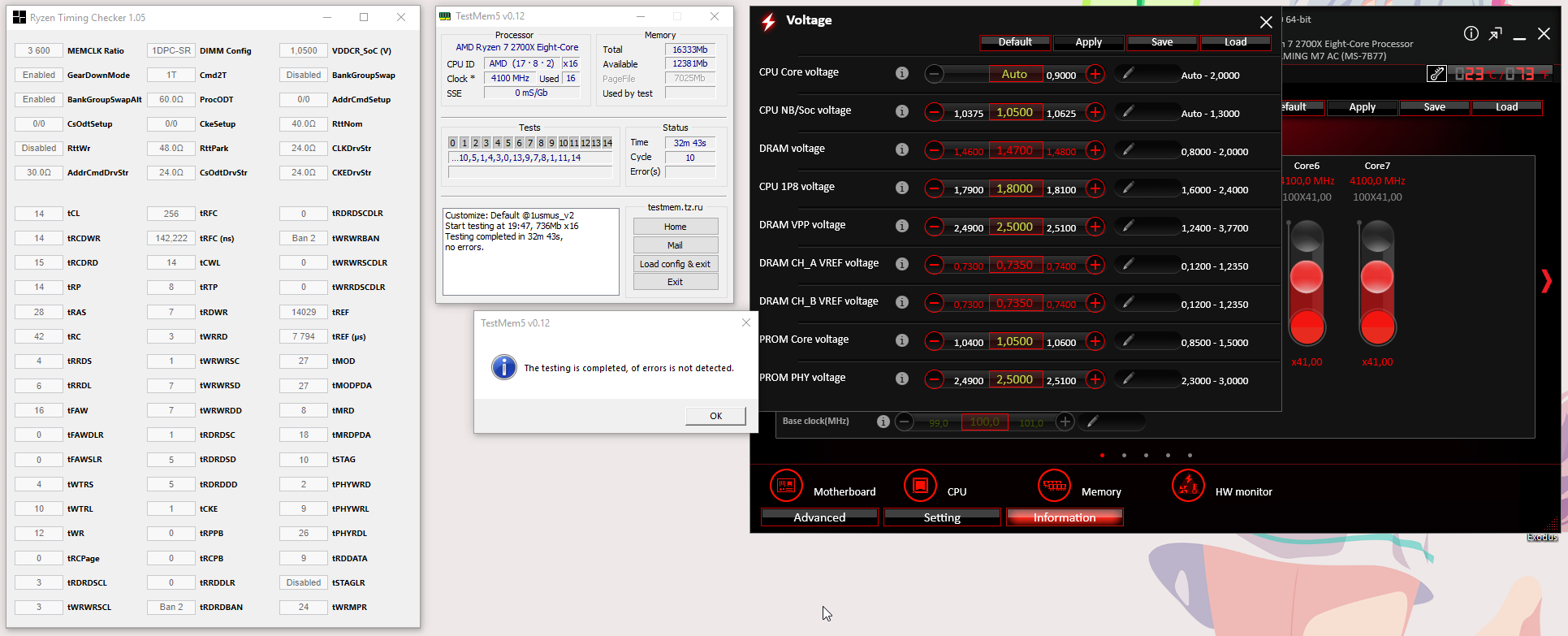Screen dimensions: 1568x636
Task: Click info icon for CPU Core voltage
Action: click(901, 73)
